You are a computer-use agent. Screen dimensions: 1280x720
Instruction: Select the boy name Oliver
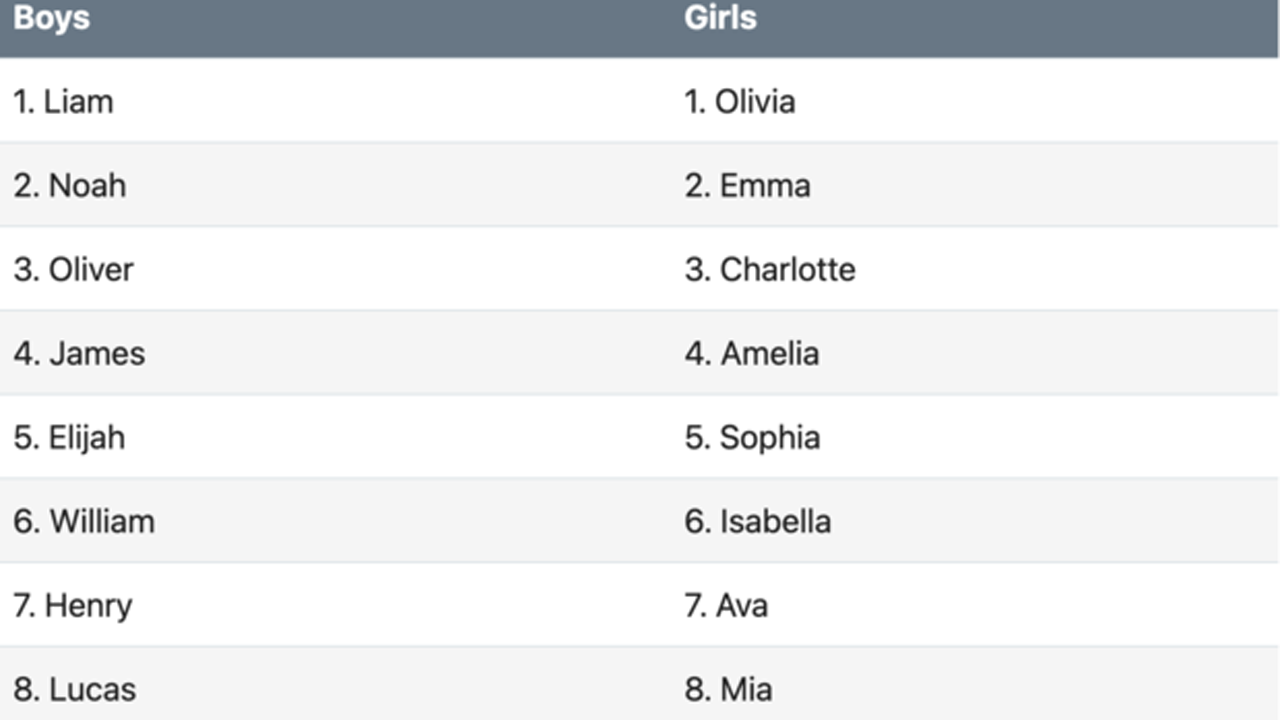91,269
